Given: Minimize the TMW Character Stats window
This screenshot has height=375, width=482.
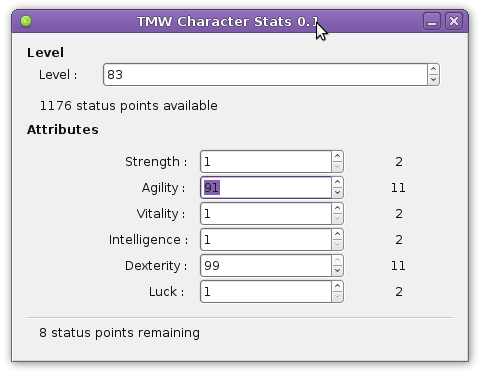Looking at the screenshot, I should (x=432, y=21).
